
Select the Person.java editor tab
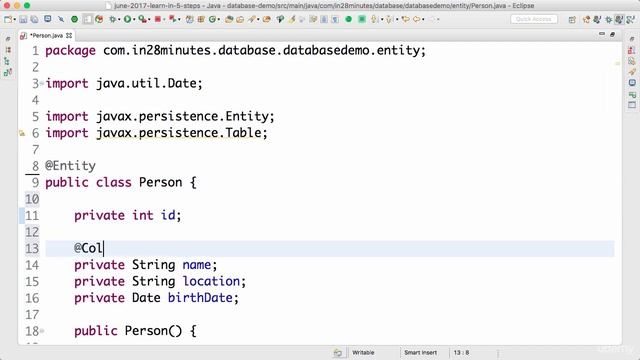coord(46,36)
